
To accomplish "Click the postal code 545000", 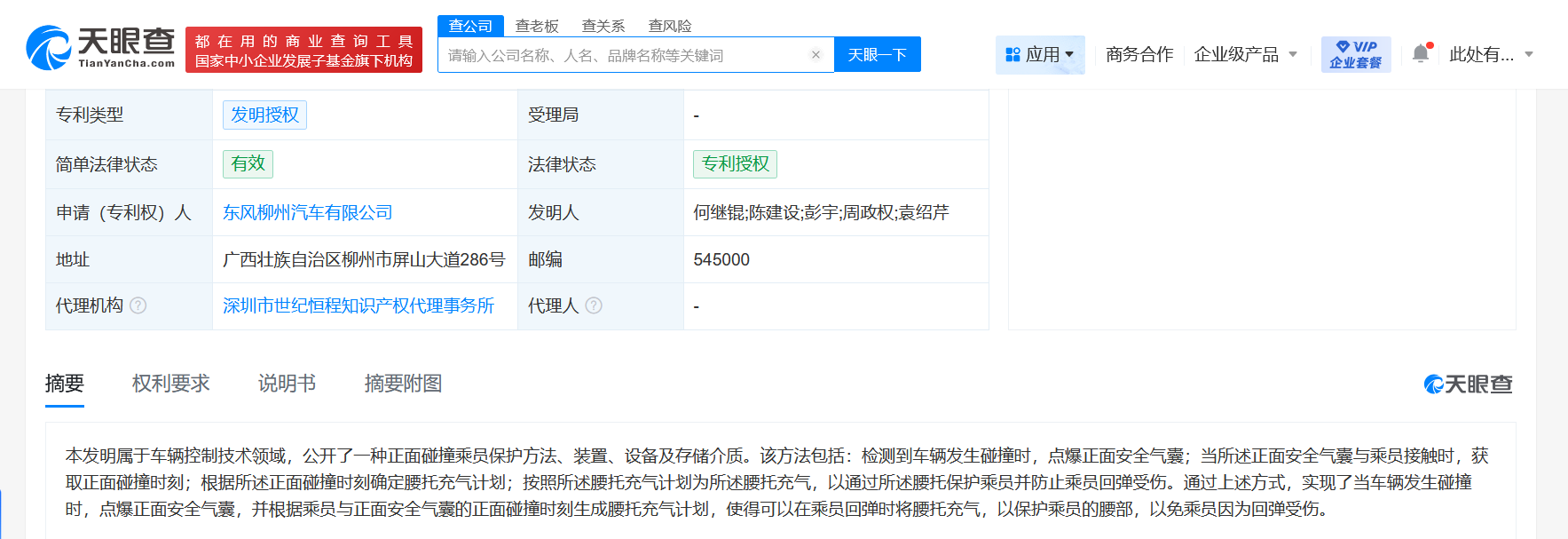I will point(721,259).
